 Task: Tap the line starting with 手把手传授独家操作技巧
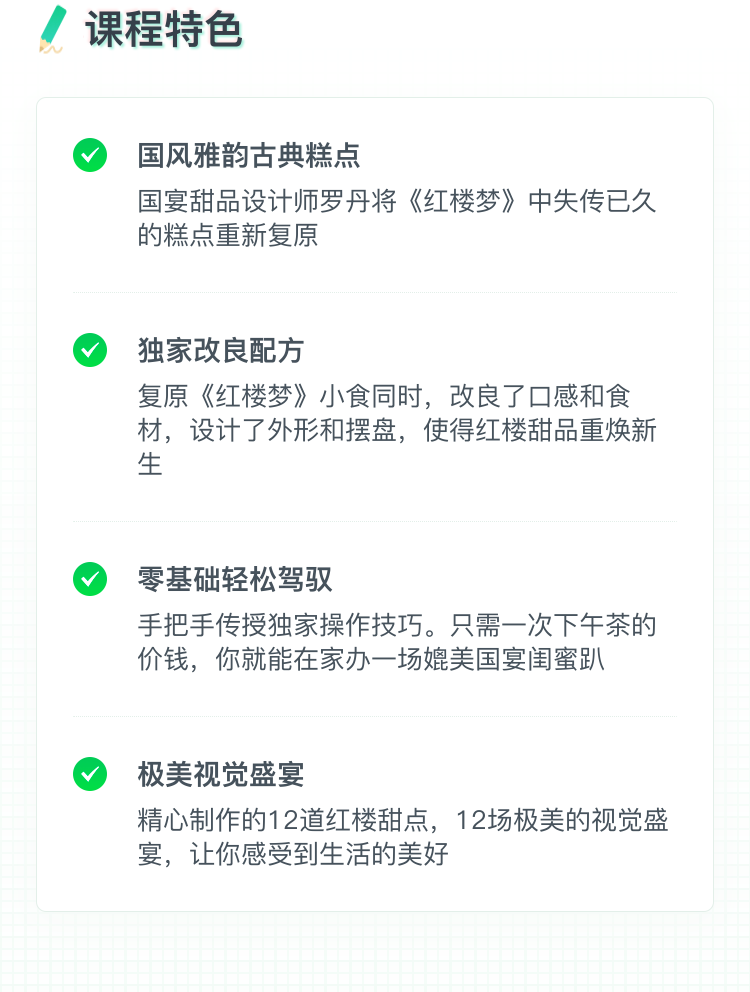[x=397, y=625]
